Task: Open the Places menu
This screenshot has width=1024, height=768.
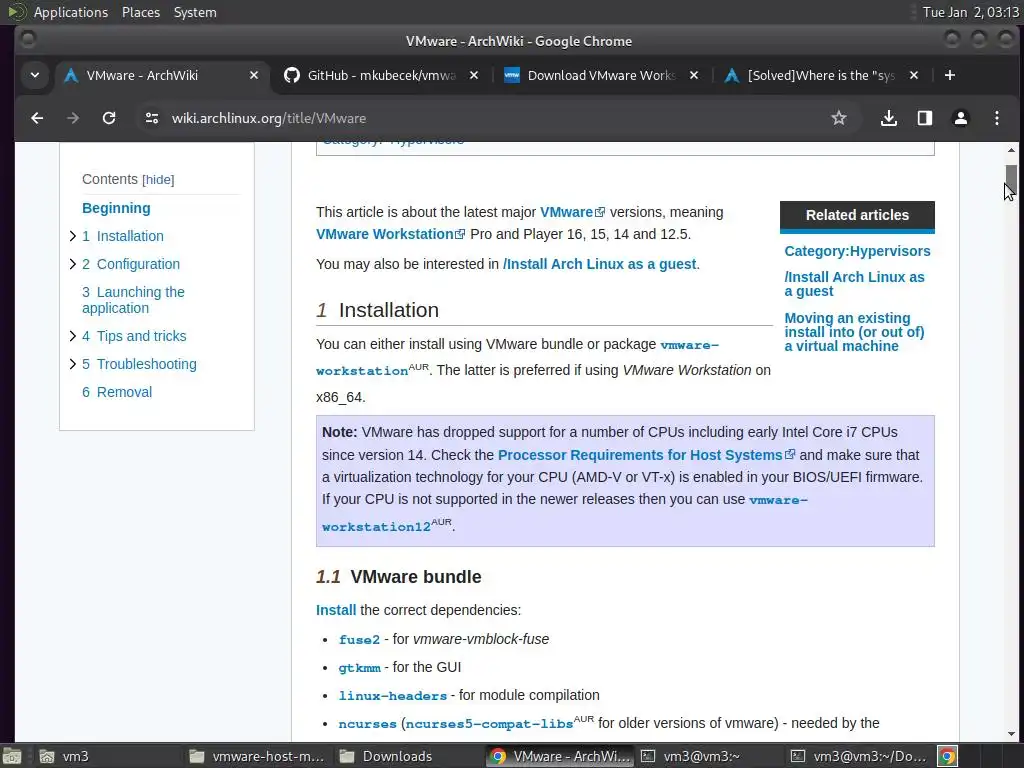Action: point(140,12)
